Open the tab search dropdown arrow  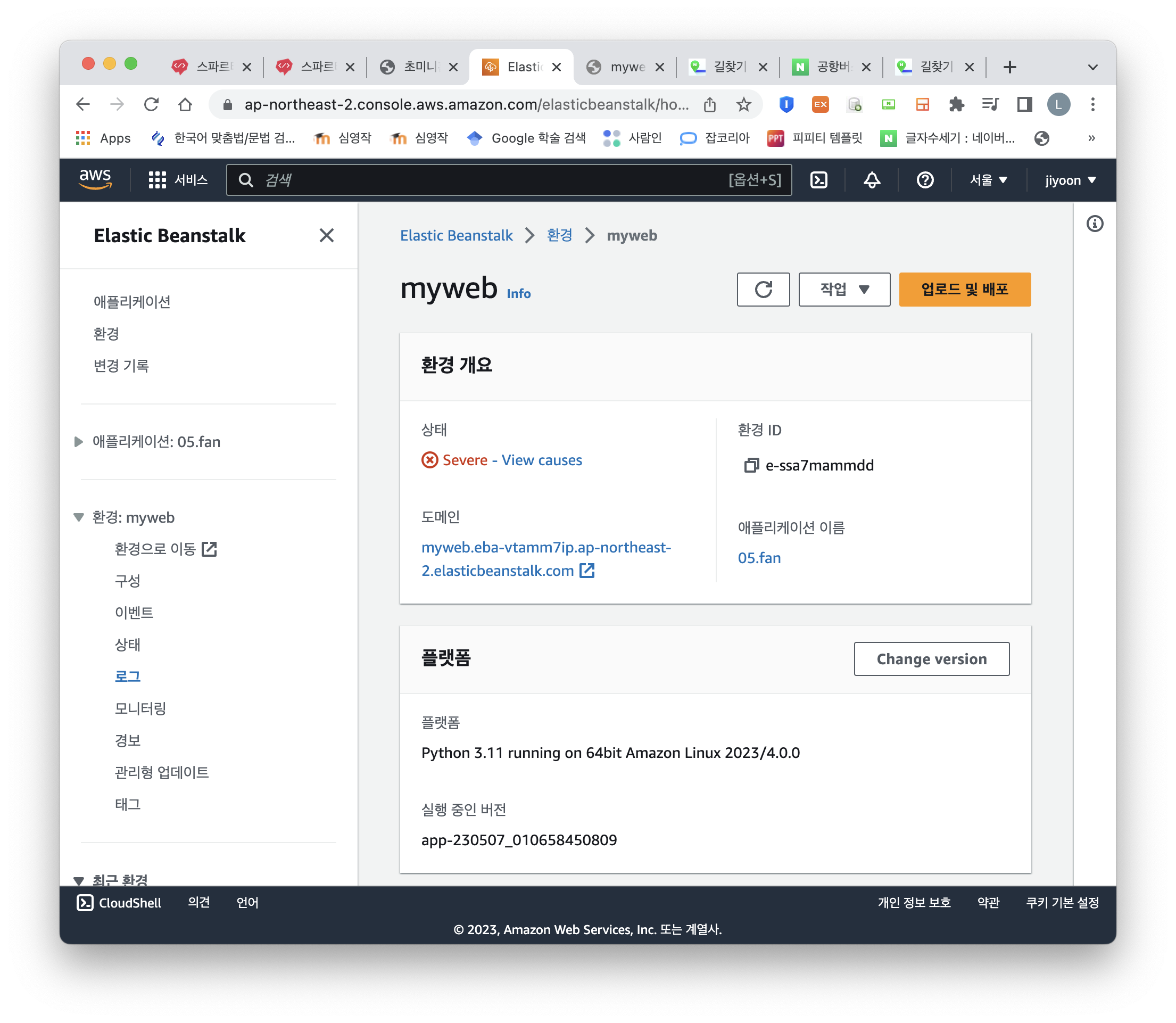click(x=1092, y=68)
